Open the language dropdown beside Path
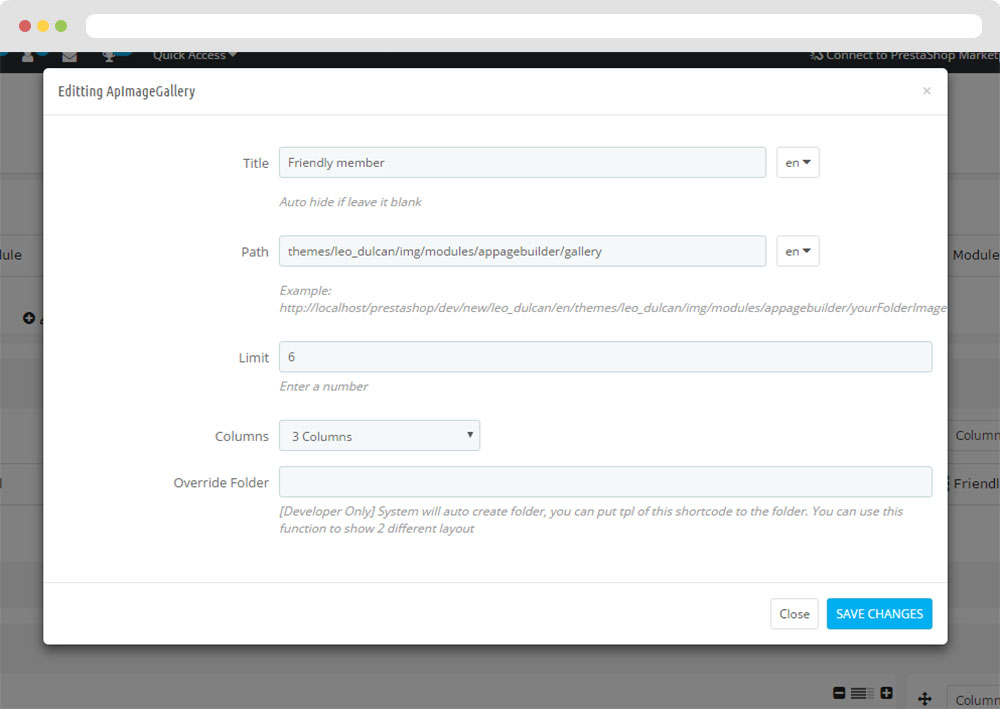Screen dimensions: 1000x709 point(798,251)
